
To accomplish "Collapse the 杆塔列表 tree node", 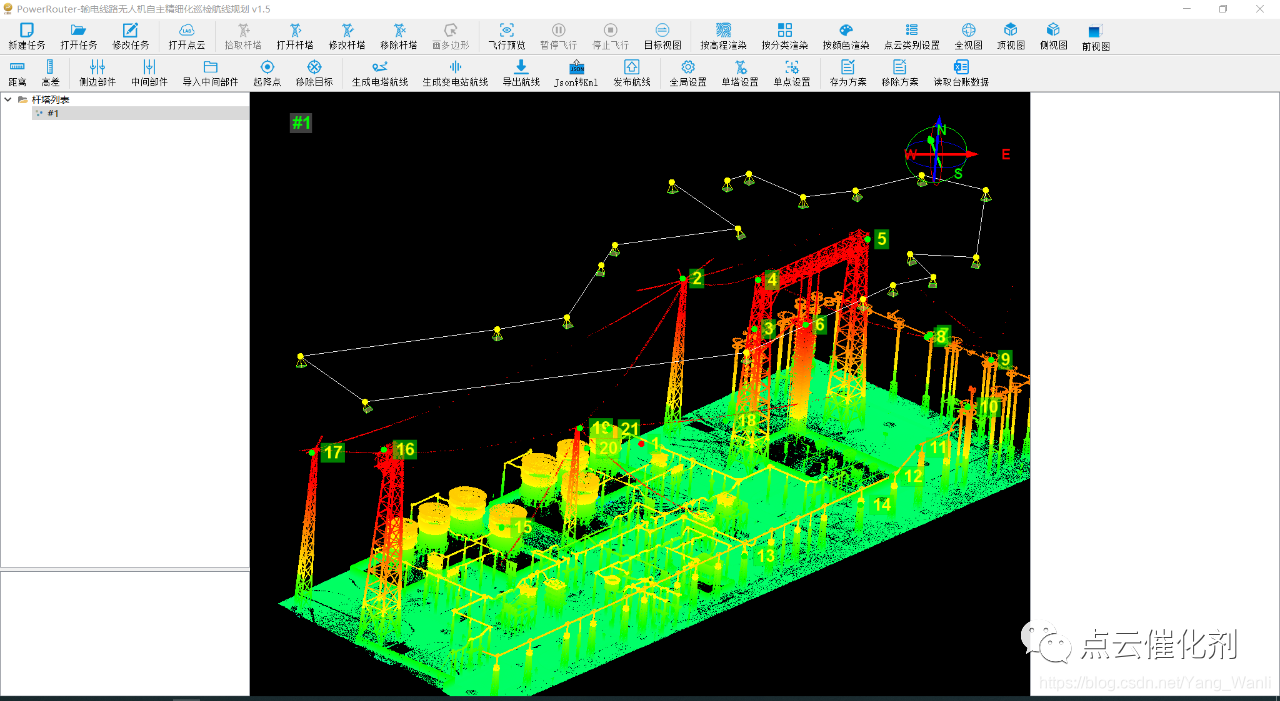I will (x=8, y=99).
